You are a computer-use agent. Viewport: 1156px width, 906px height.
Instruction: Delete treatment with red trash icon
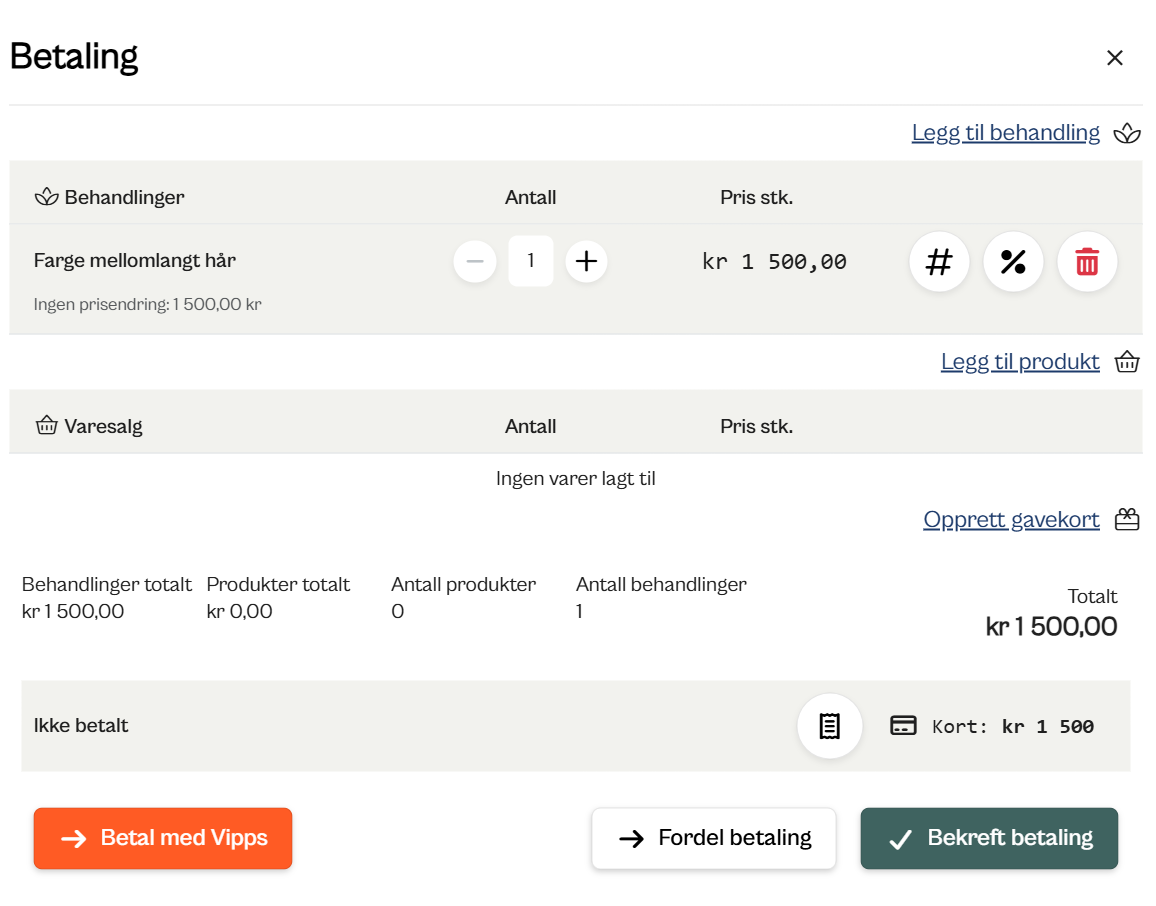coord(1087,262)
